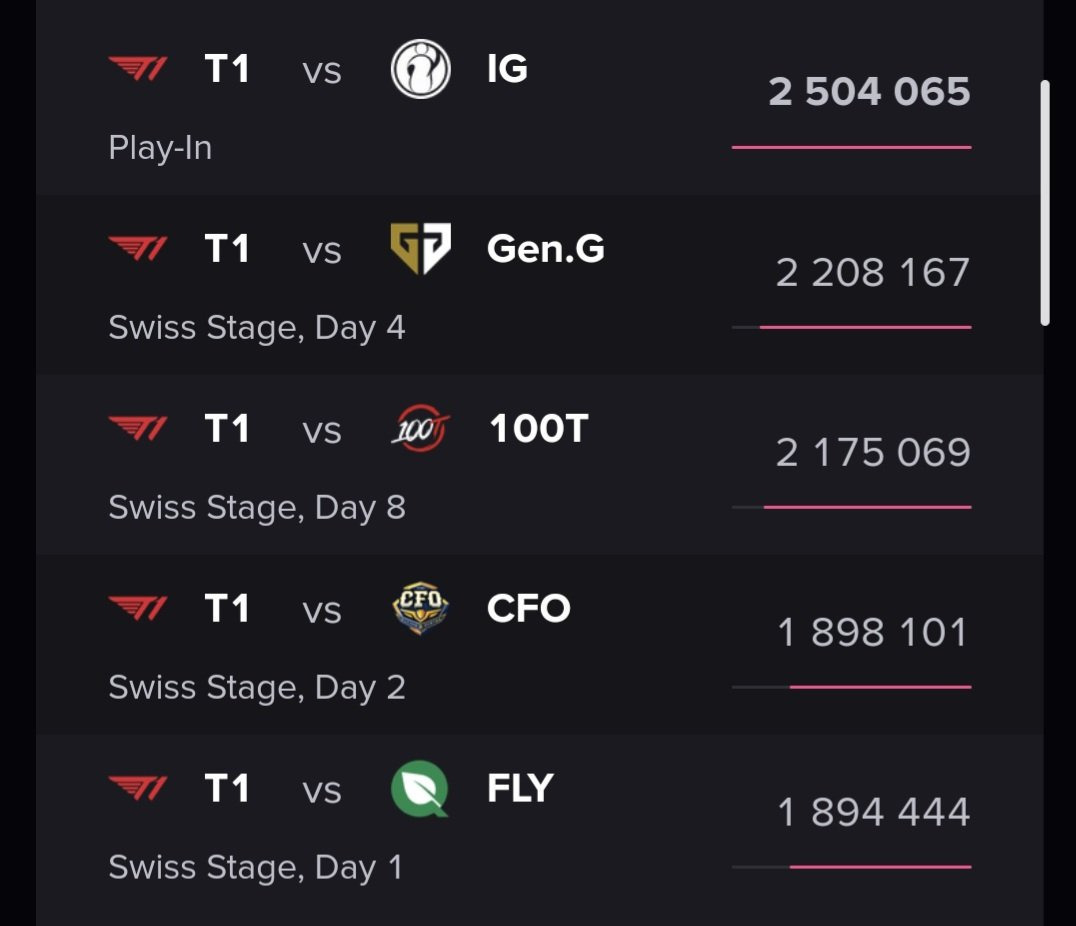Click the CFO team logo
The image size is (1076, 926).
[x=420, y=609]
